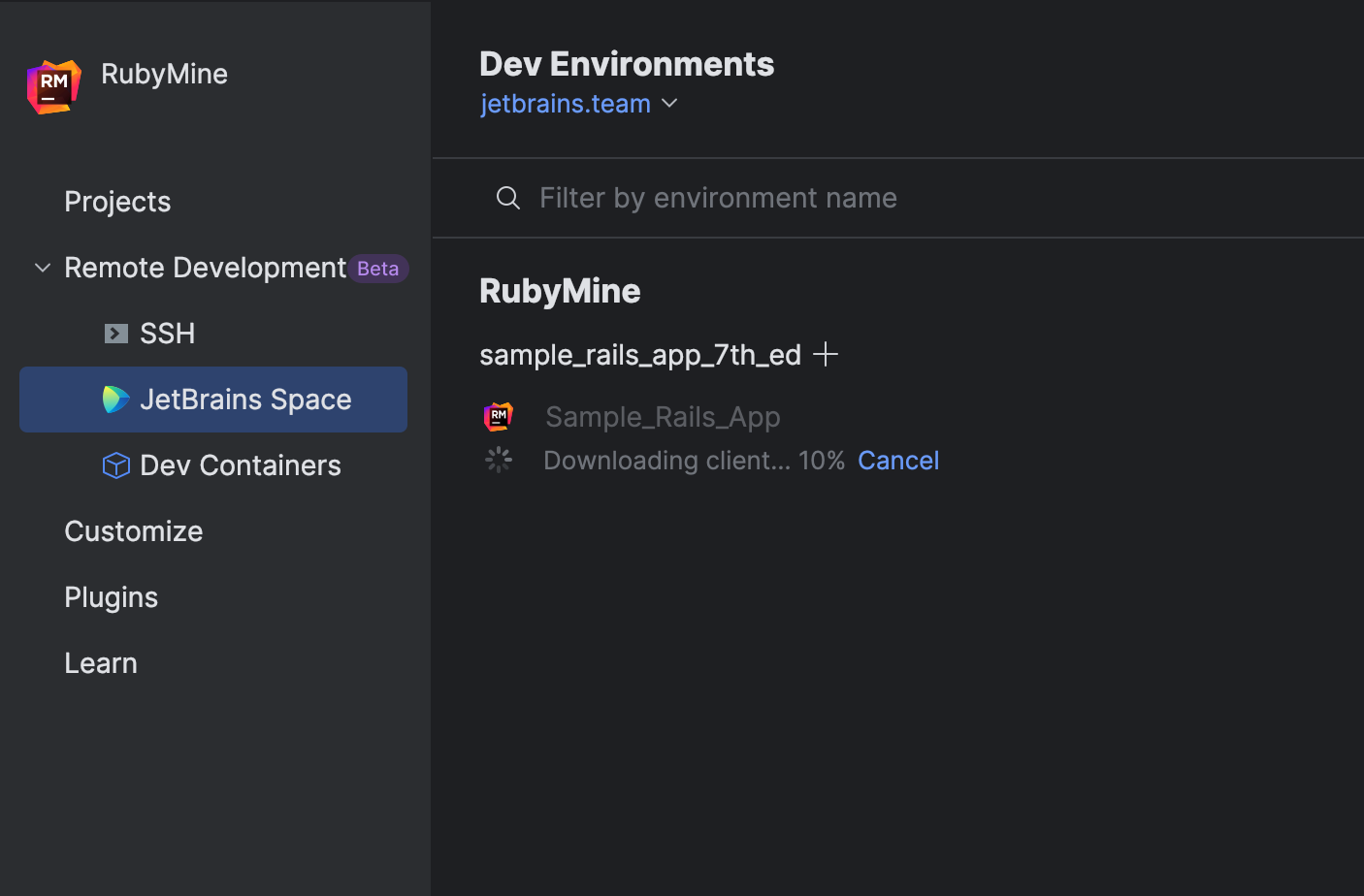
Task: Select the JetBrains Space sidebar entry
Action: [244, 399]
